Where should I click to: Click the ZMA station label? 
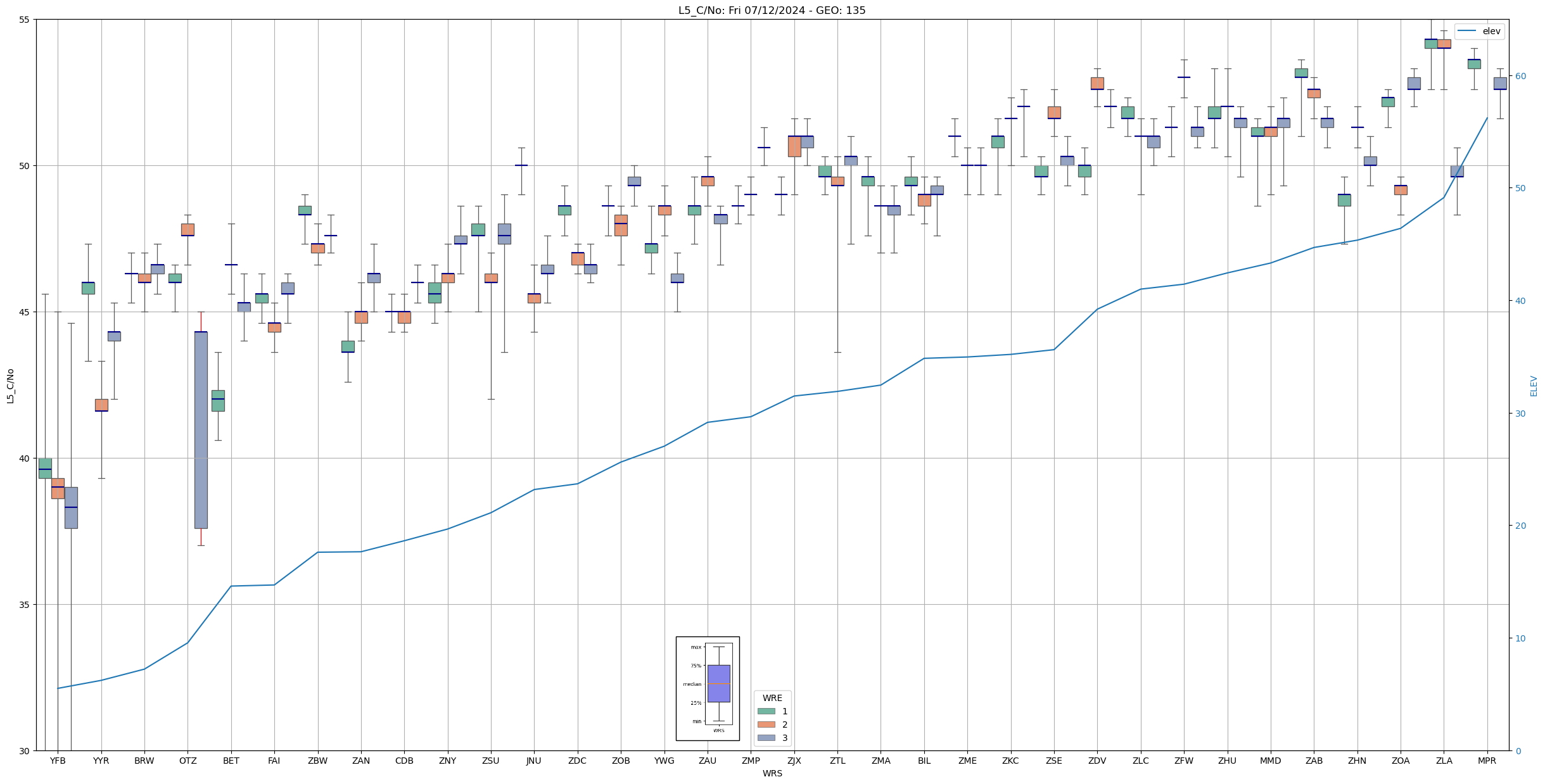(881, 761)
